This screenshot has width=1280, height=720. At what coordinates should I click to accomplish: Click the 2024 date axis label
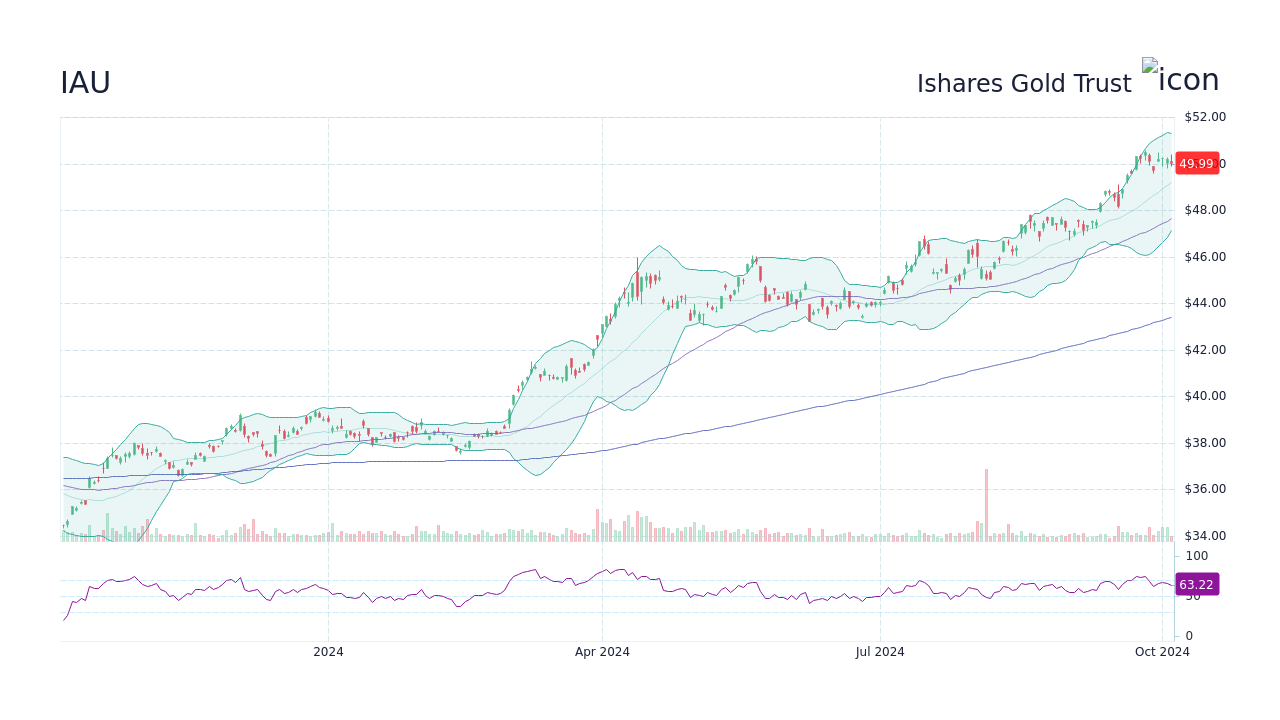pos(328,652)
